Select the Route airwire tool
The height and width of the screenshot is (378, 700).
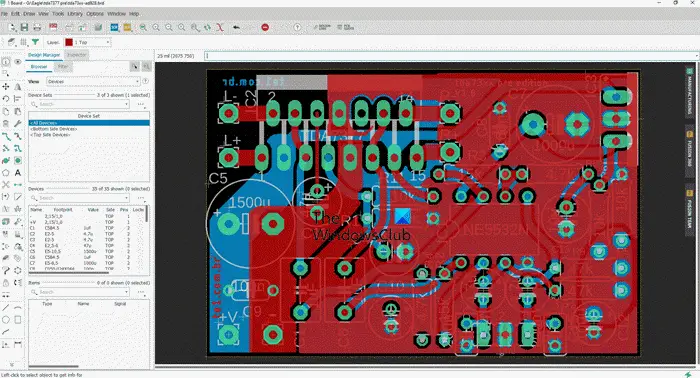pos(6,136)
